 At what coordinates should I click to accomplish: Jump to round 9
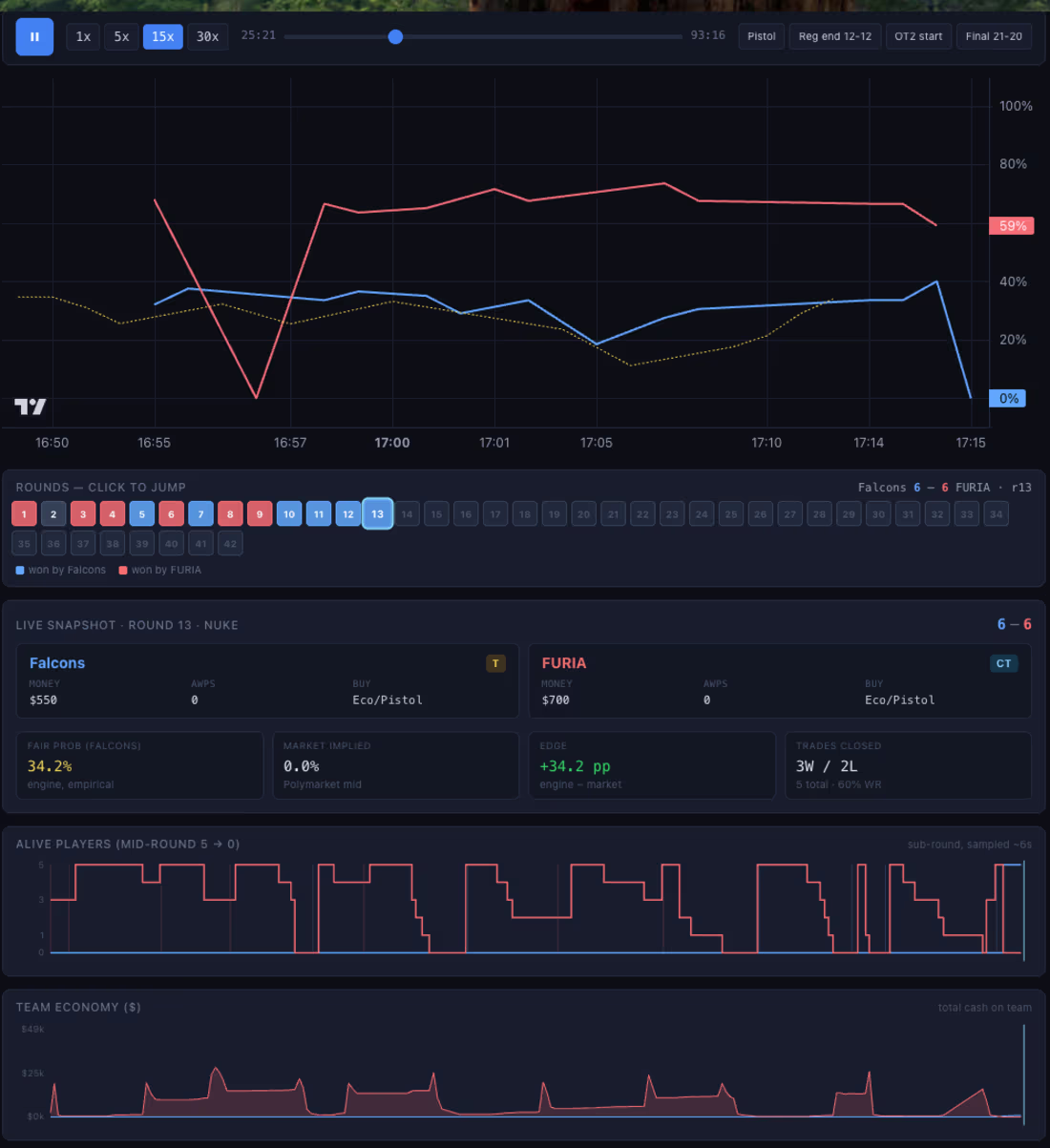260,514
